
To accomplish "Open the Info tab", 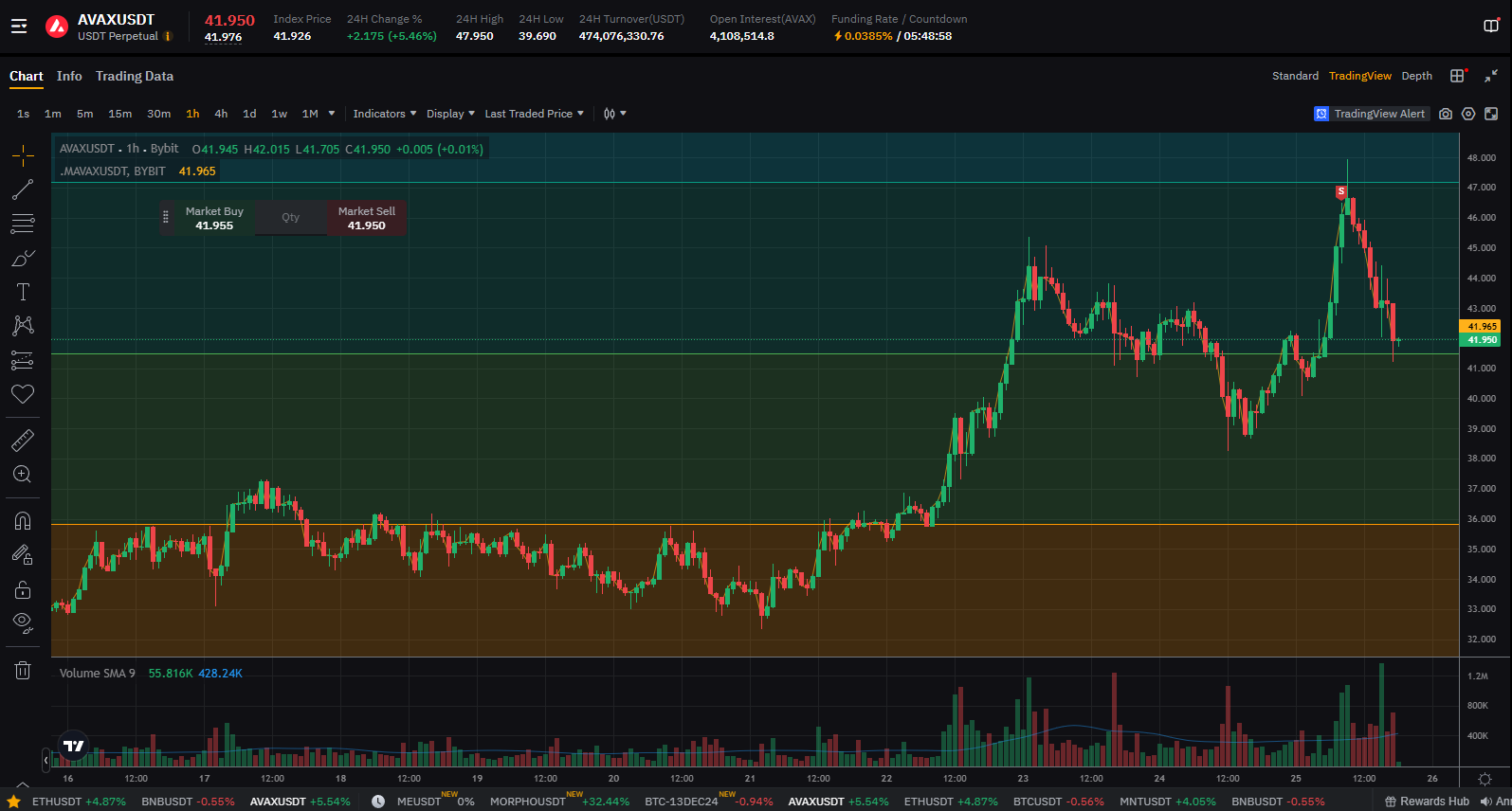I will click(69, 76).
